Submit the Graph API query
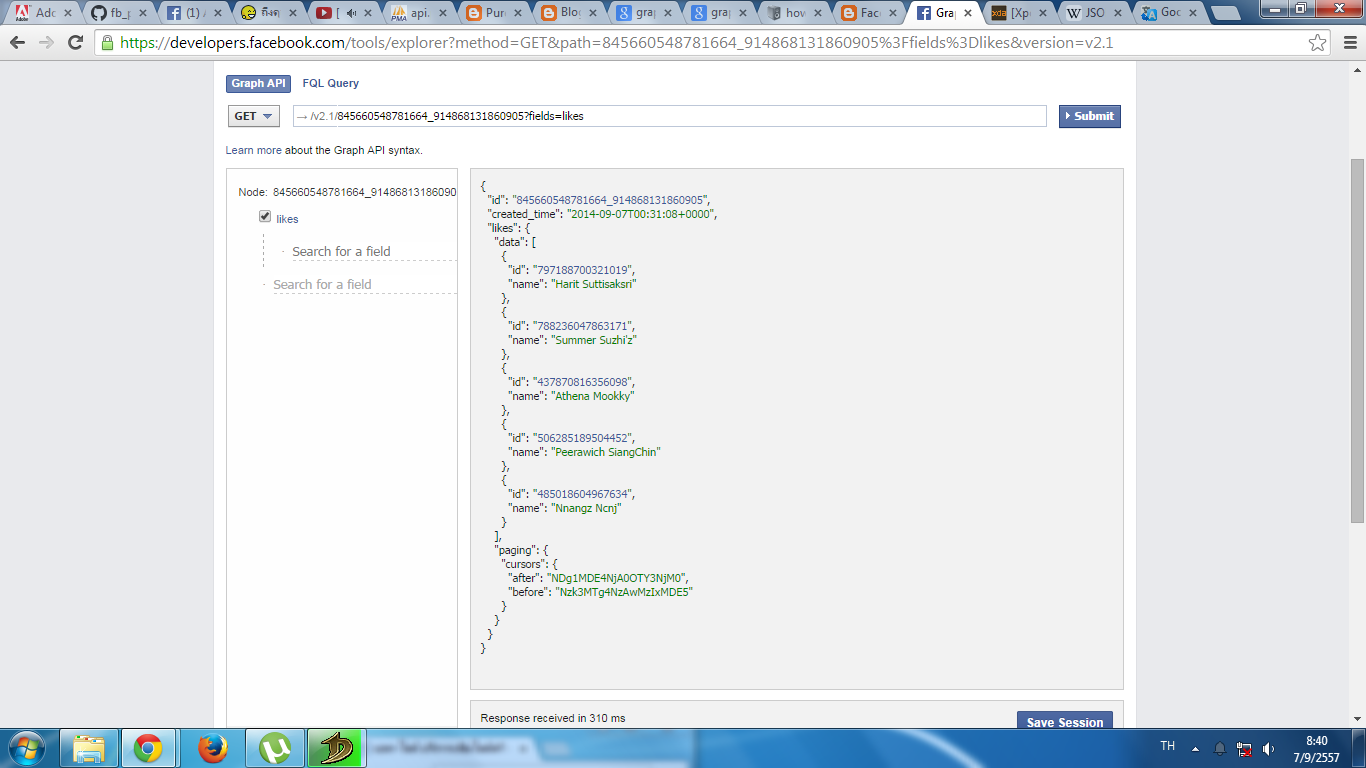The width and height of the screenshot is (1366, 768). [x=1090, y=116]
